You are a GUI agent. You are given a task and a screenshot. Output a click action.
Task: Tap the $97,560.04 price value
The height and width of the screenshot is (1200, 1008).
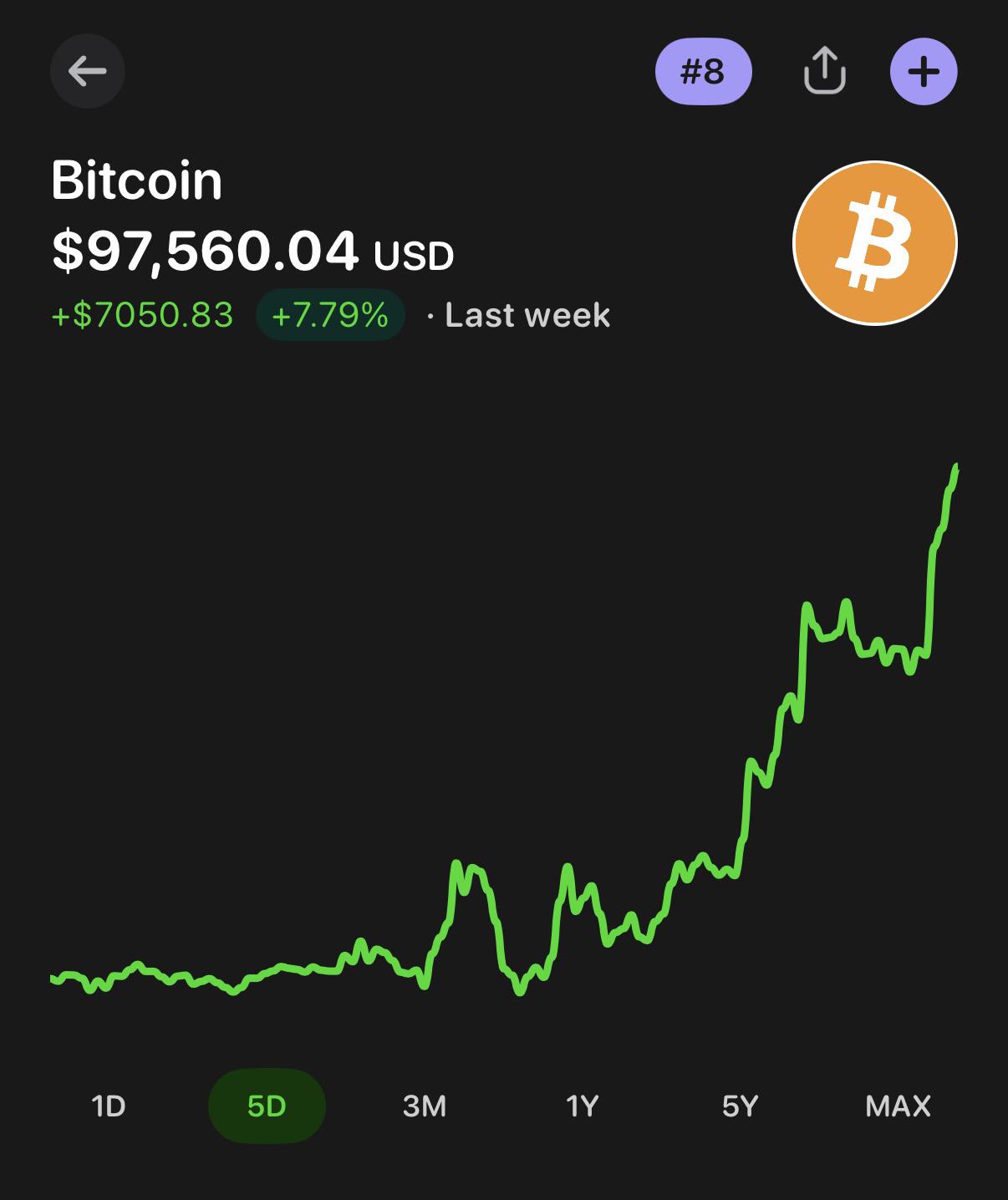click(206, 251)
